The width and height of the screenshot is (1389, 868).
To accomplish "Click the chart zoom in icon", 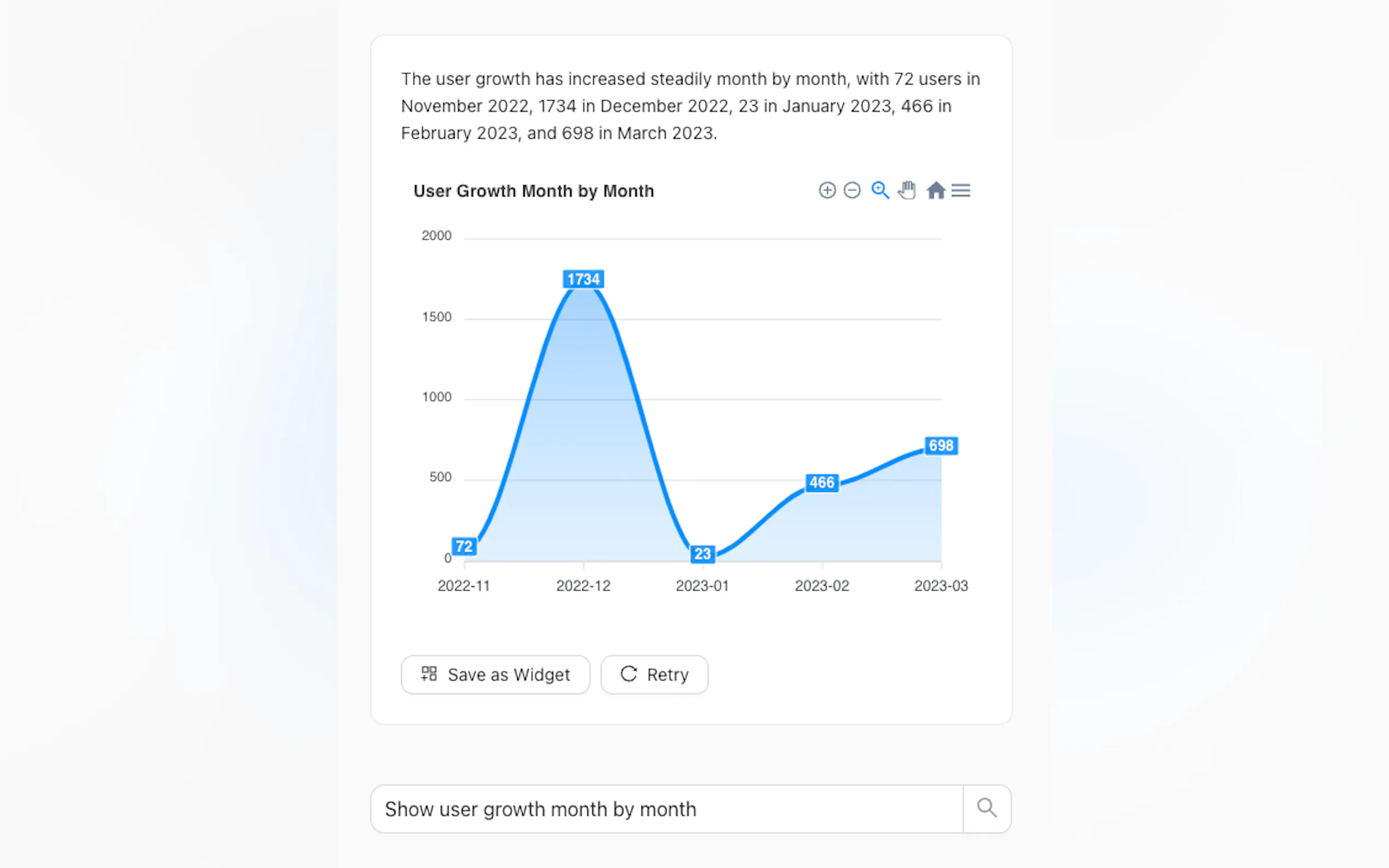I will tap(827, 190).
